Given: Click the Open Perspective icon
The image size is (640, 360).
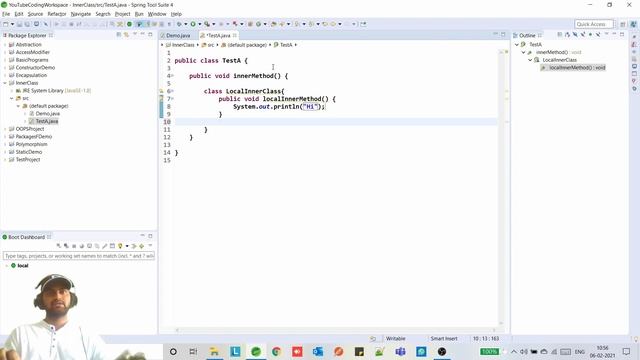Looking at the screenshot, I should click(x=623, y=24).
